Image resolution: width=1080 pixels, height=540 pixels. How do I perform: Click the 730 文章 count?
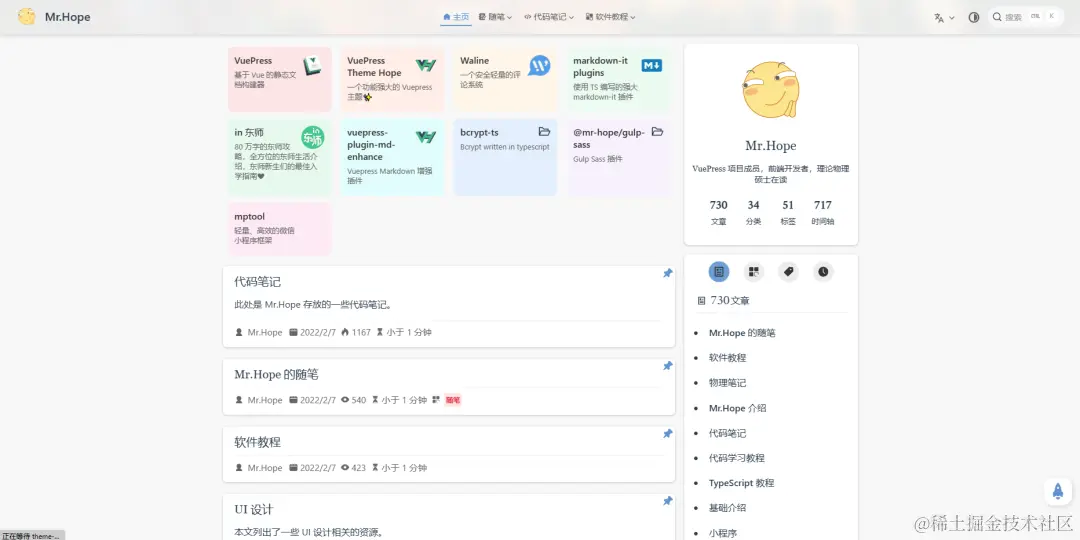(x=718, y=212)
